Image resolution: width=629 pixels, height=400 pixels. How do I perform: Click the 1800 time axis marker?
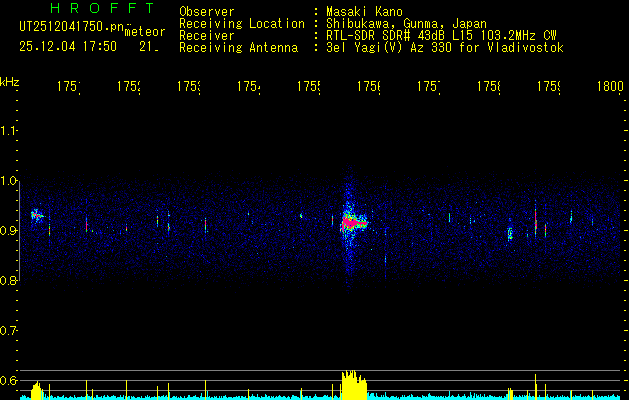610,86
